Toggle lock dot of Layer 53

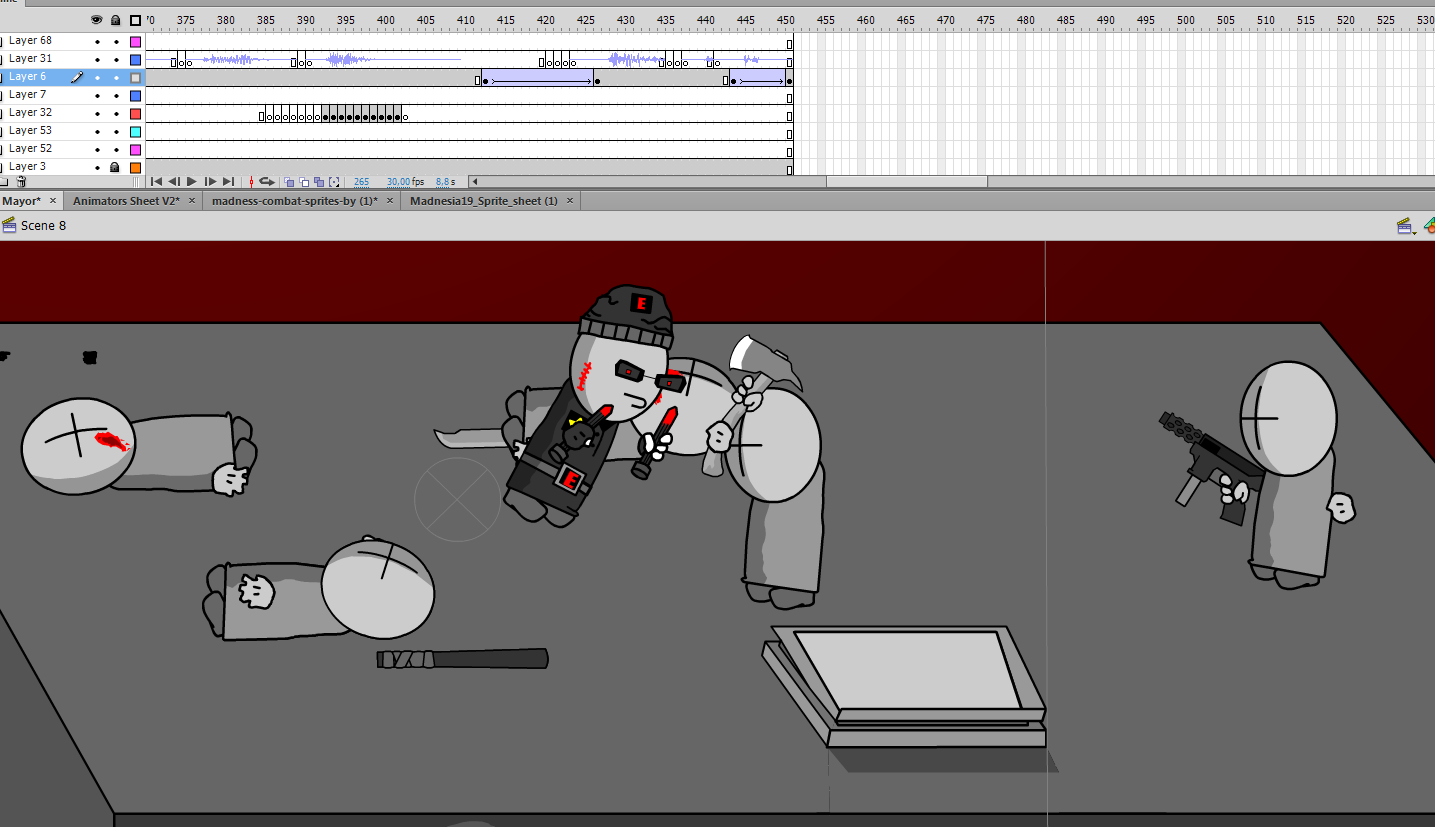(x=116, y=132)
